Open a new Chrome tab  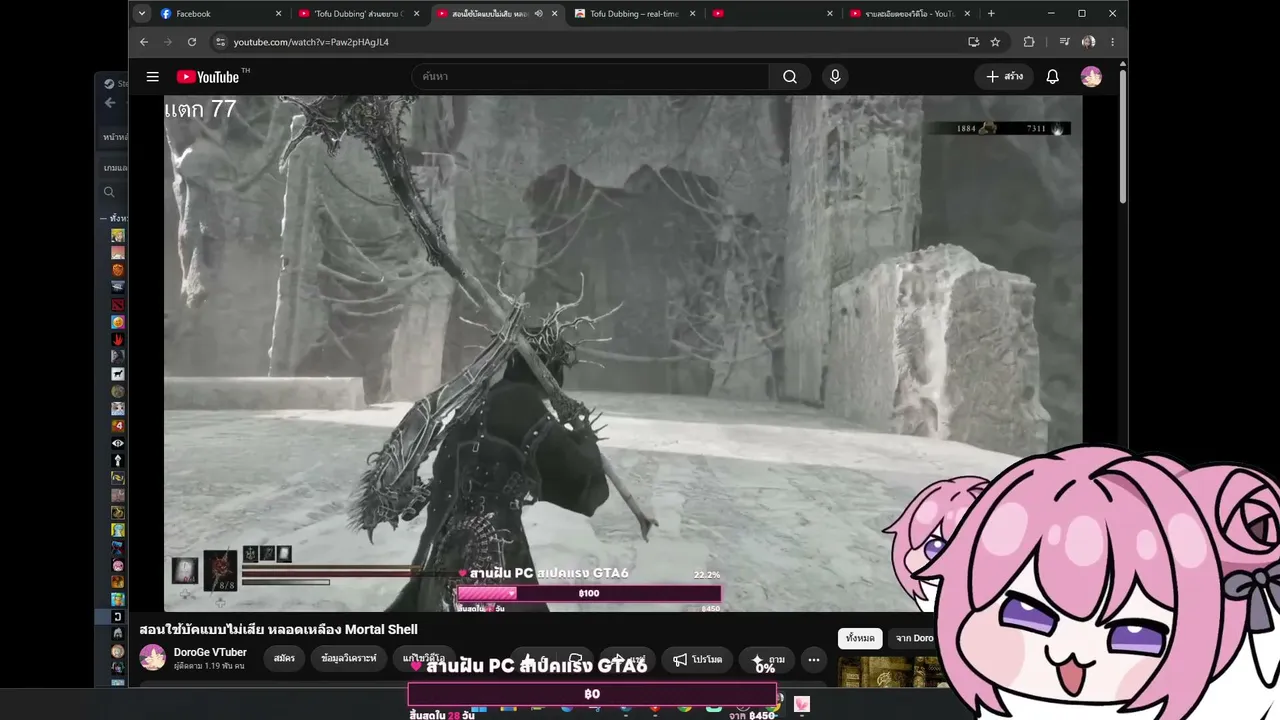tap(991, 14)
